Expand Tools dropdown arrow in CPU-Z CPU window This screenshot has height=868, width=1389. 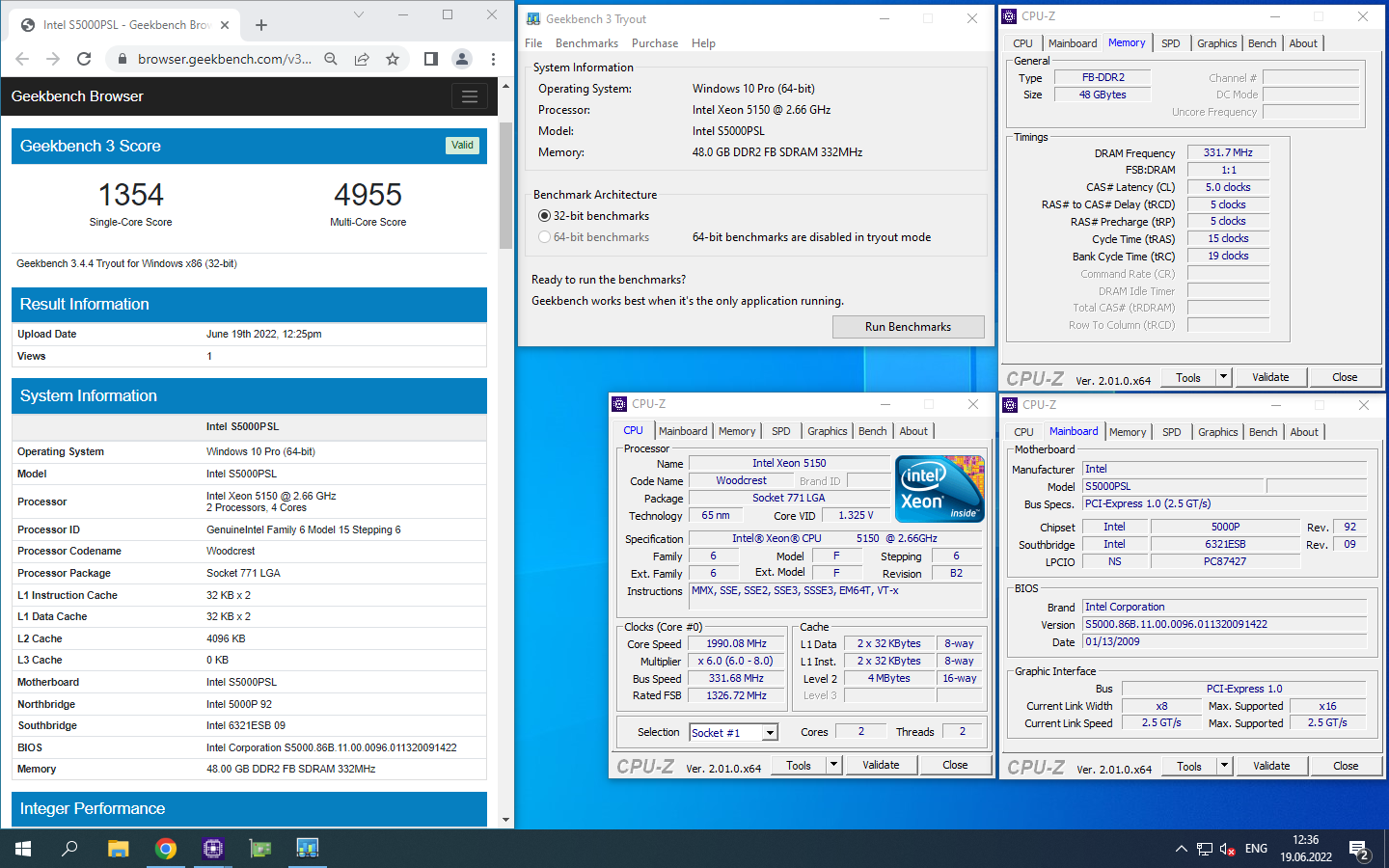click(833, 765)
